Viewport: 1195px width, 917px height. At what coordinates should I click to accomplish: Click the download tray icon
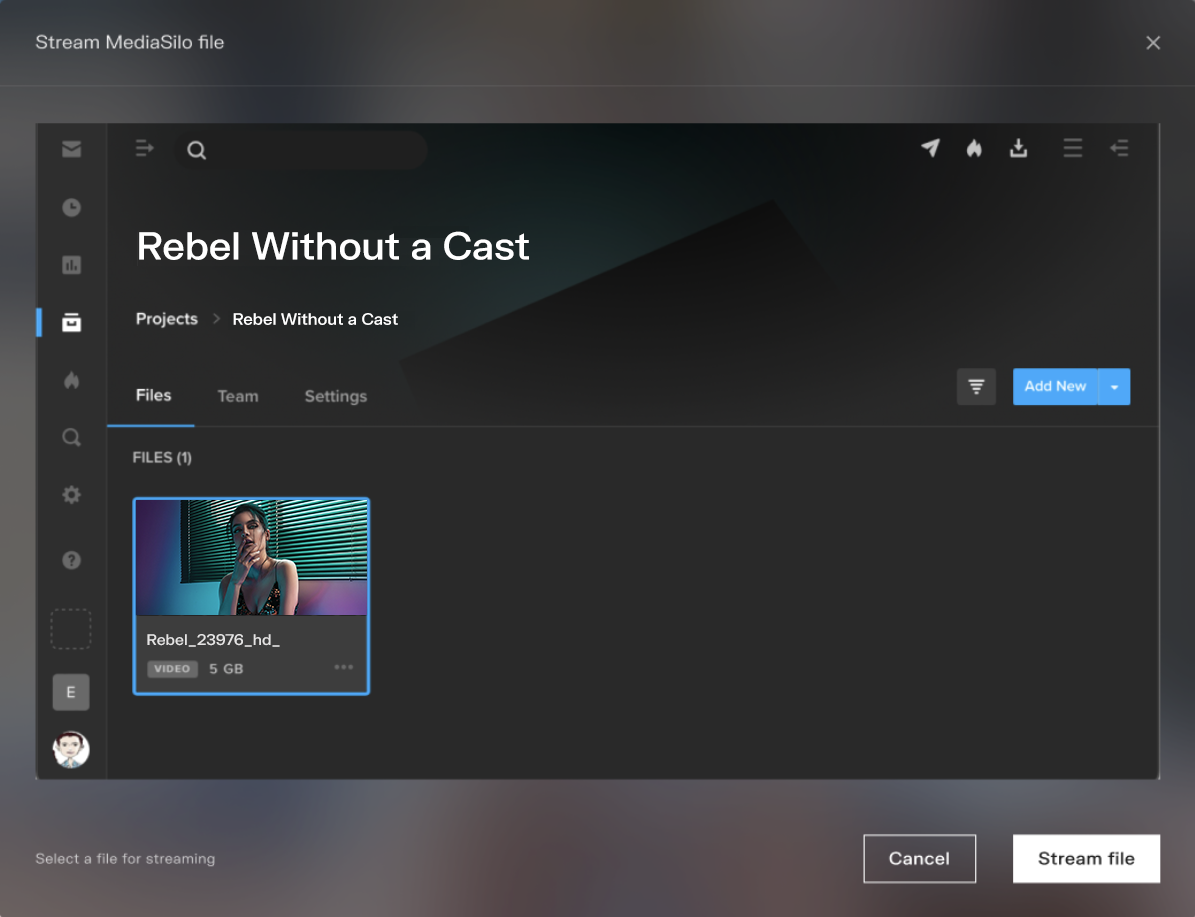1018,148
